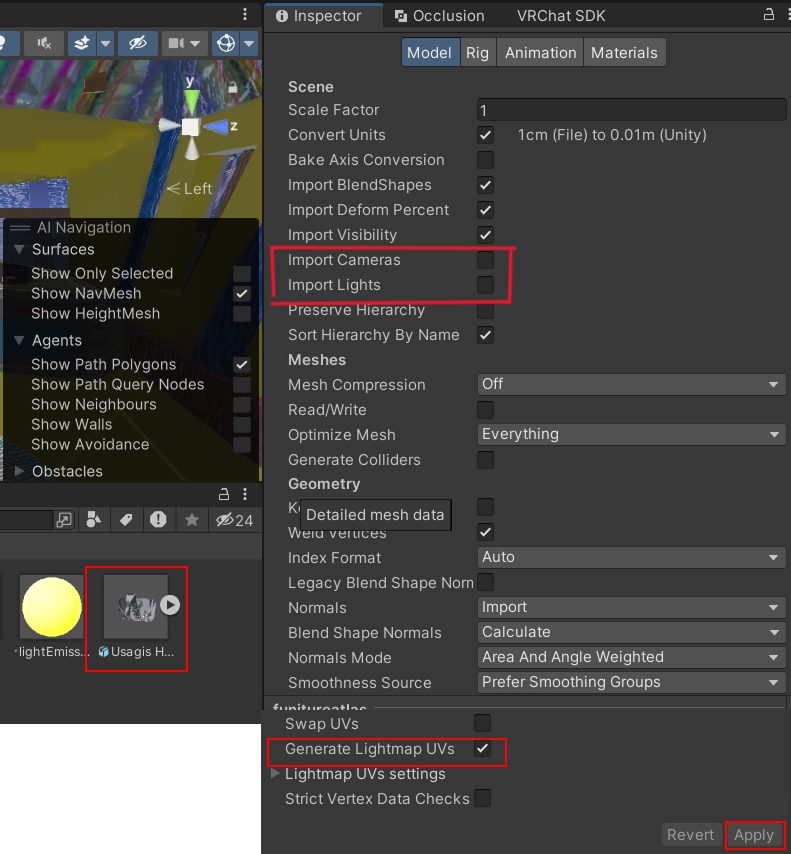Select the Usagis H... model asset thumbnail

(x=136, y=606)
